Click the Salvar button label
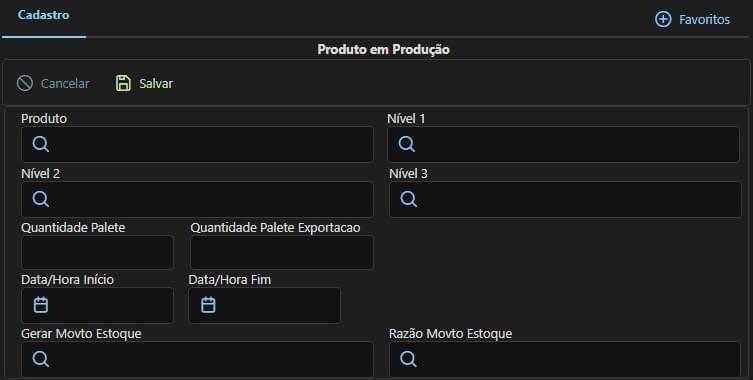Screen dimensions: 753x380 pyautogui.click(x=156, y=84)
